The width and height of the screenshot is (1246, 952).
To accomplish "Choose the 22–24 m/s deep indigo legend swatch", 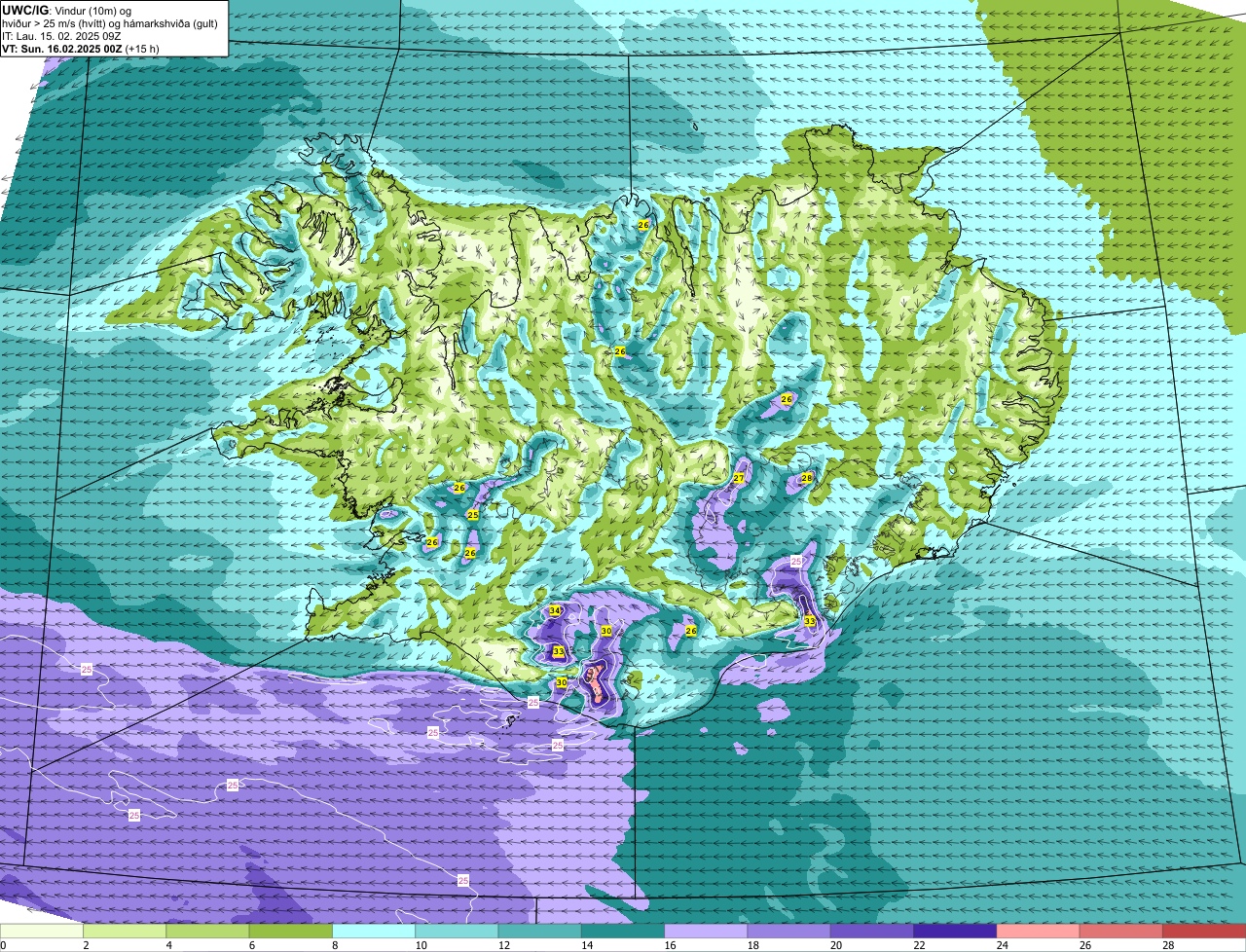I will 955,931.
